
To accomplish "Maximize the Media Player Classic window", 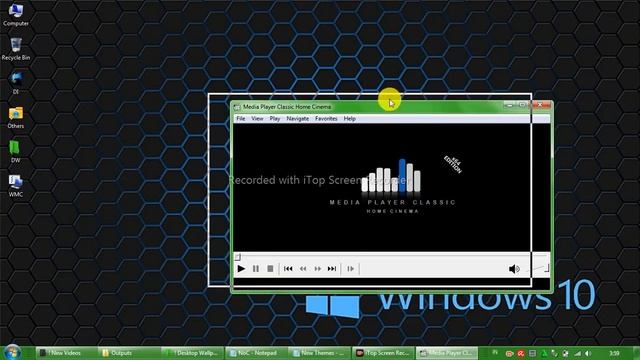I will [522, 105].
